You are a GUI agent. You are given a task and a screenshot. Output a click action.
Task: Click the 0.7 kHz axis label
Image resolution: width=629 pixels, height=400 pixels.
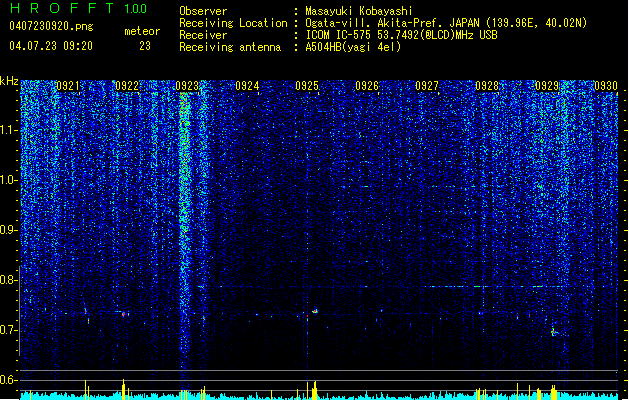9,330
